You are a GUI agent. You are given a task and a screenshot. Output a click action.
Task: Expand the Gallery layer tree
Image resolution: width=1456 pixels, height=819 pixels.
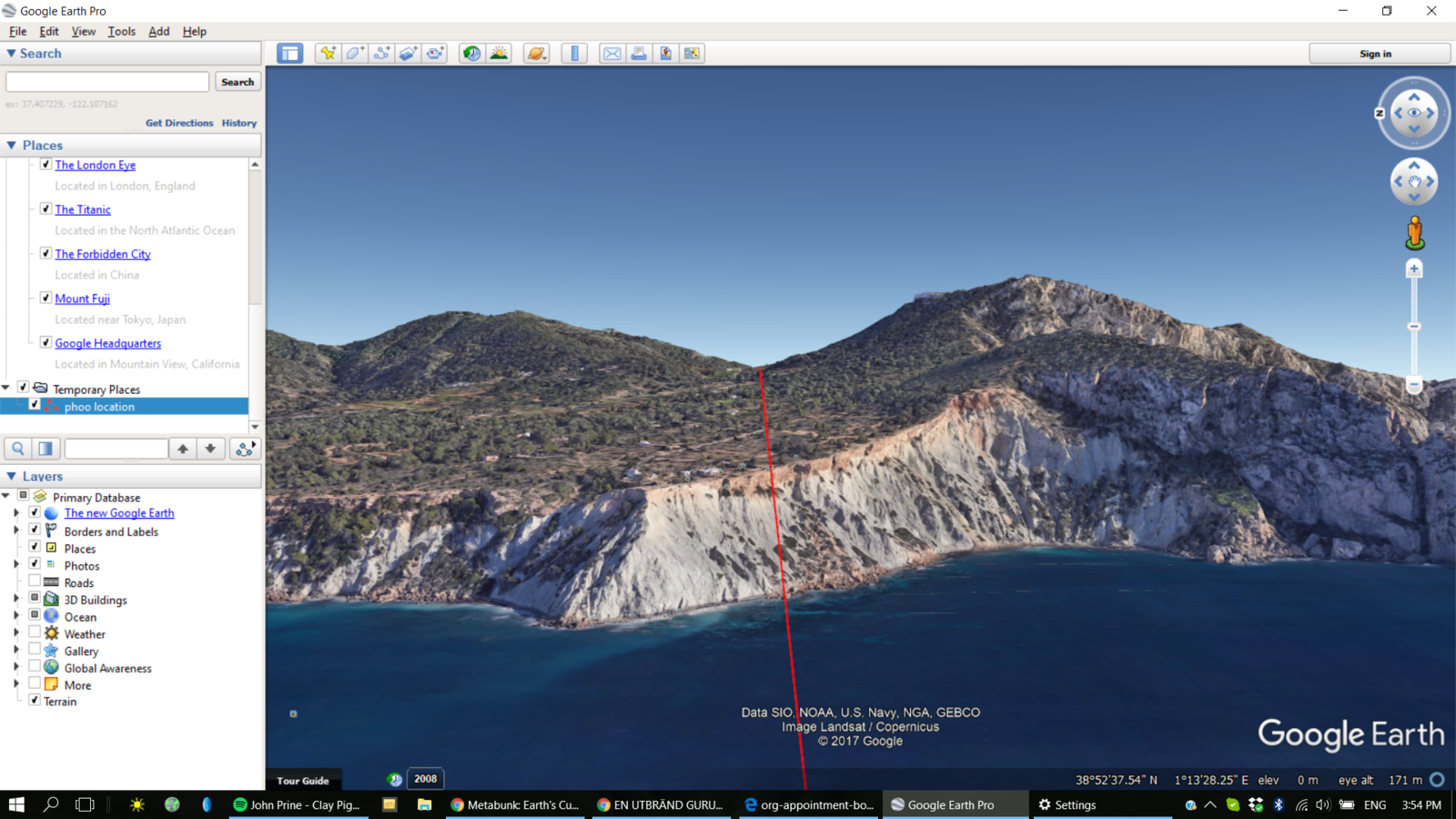tap(16, 651)
